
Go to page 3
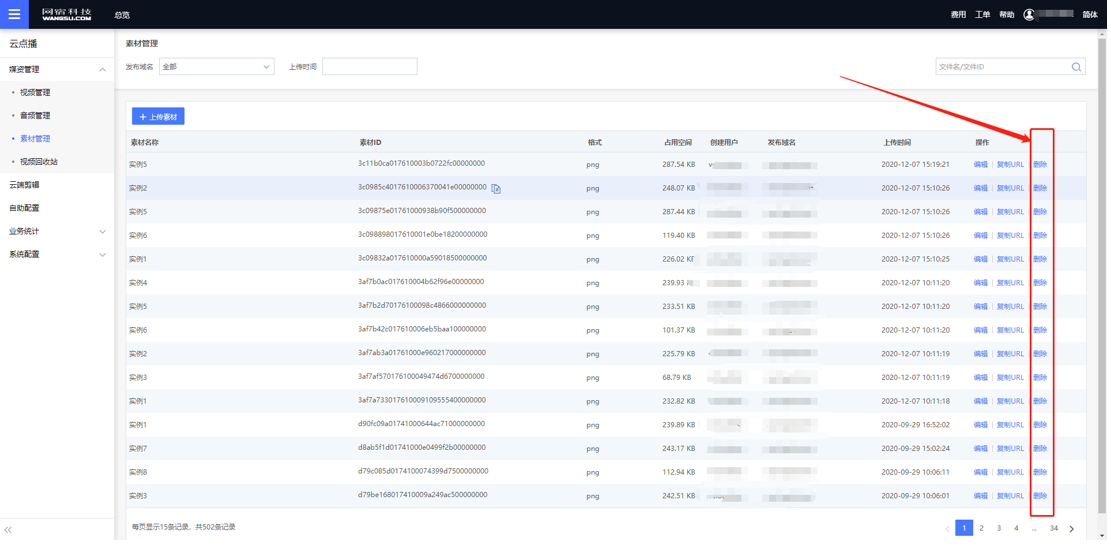(x=999, y=528)
